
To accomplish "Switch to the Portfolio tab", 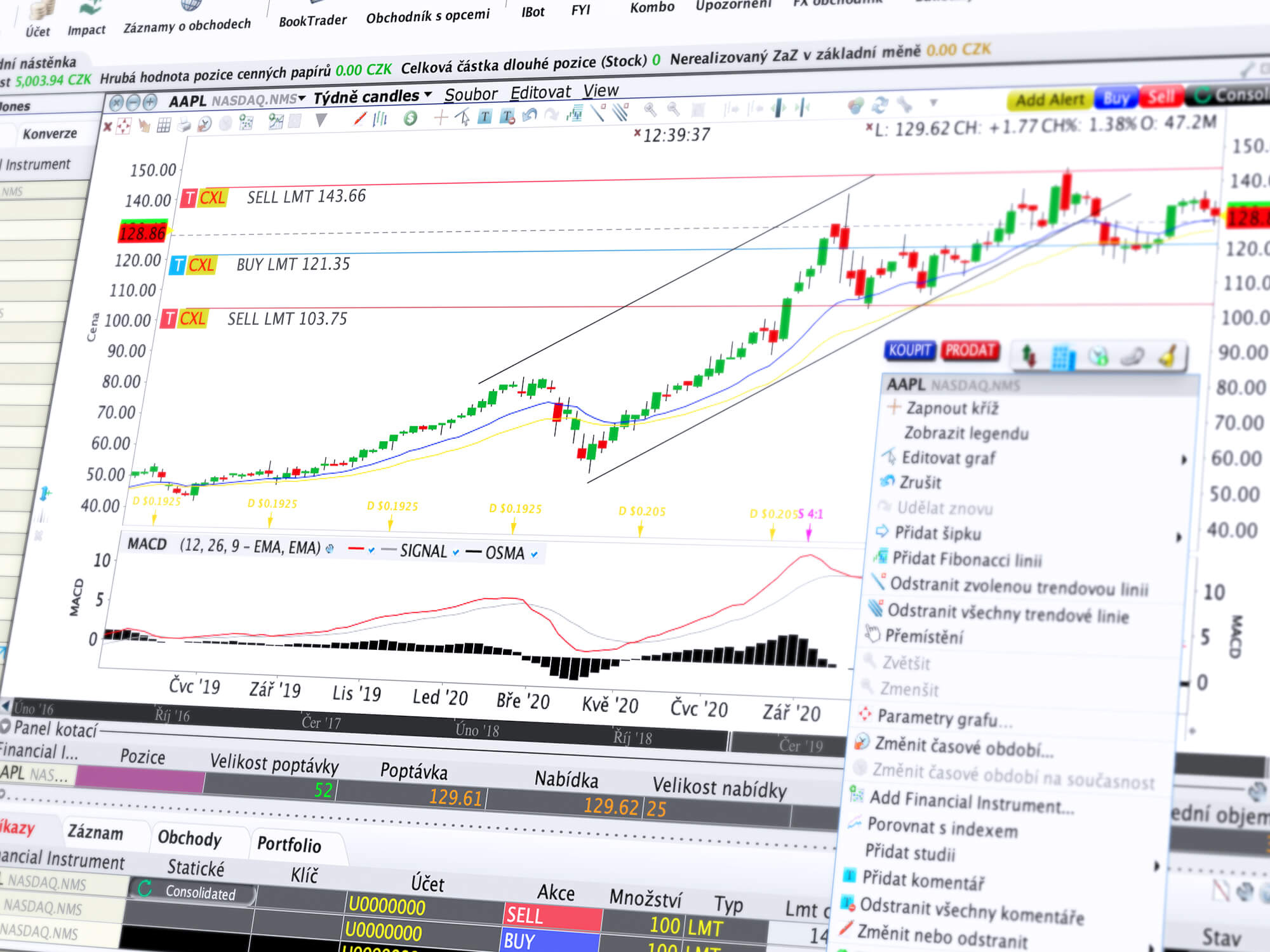I will coord(289,844).
